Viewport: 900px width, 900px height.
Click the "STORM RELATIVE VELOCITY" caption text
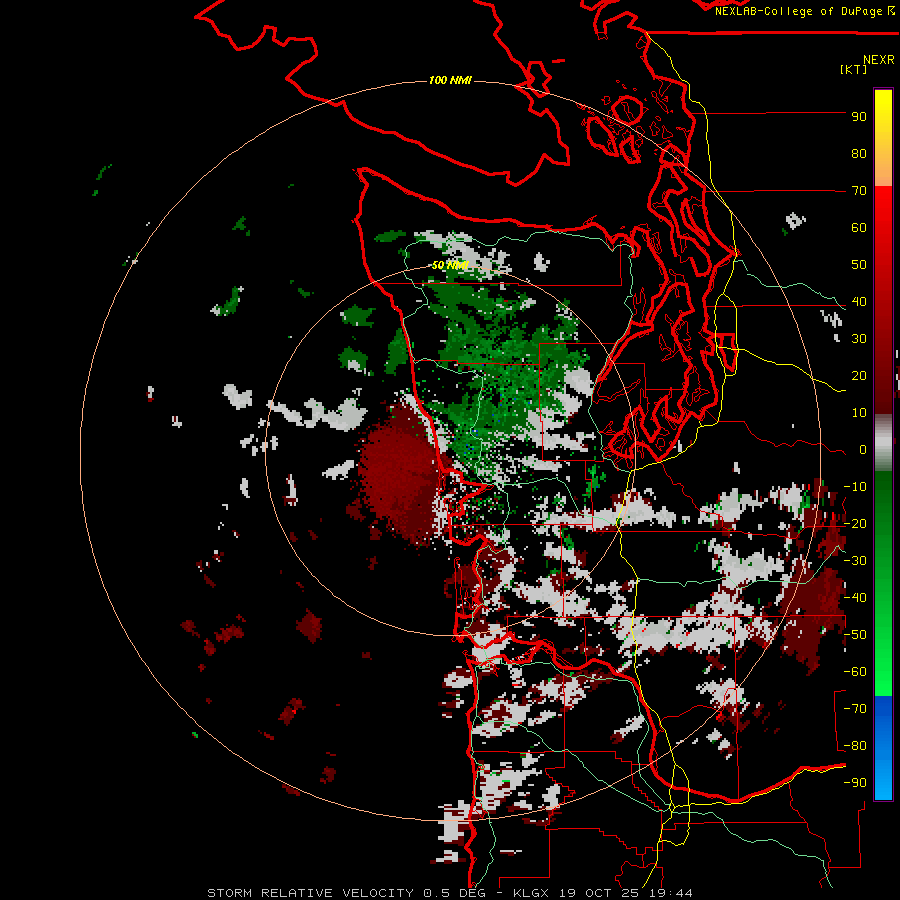point(310,893)
